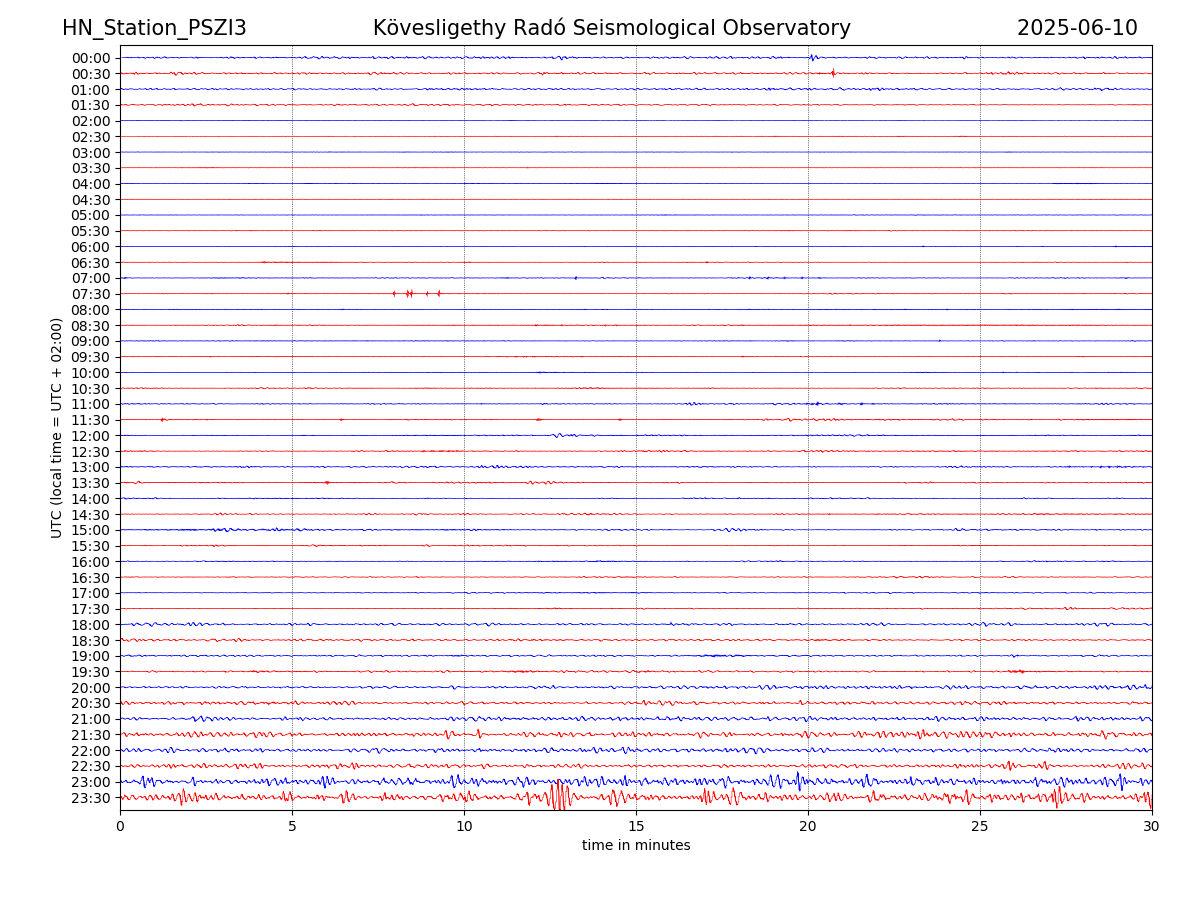1200x900 pixels.
Task: Click the Kövesligethy Radó Seismological Observatory title
Action: point(611,28)
